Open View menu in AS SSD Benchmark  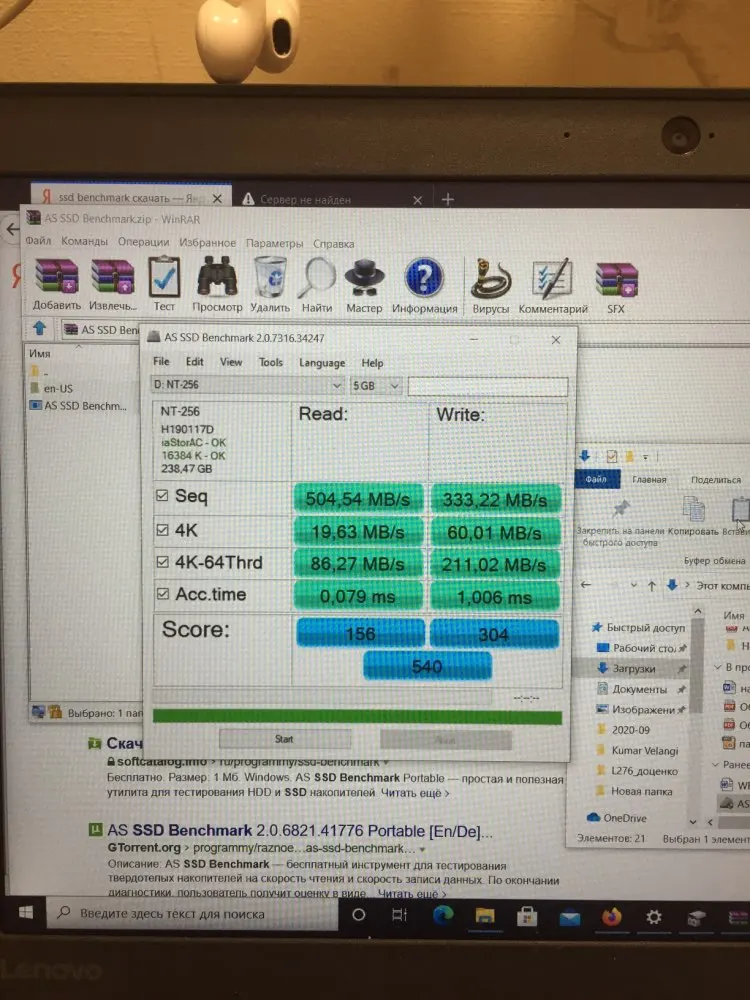(231, 362)
